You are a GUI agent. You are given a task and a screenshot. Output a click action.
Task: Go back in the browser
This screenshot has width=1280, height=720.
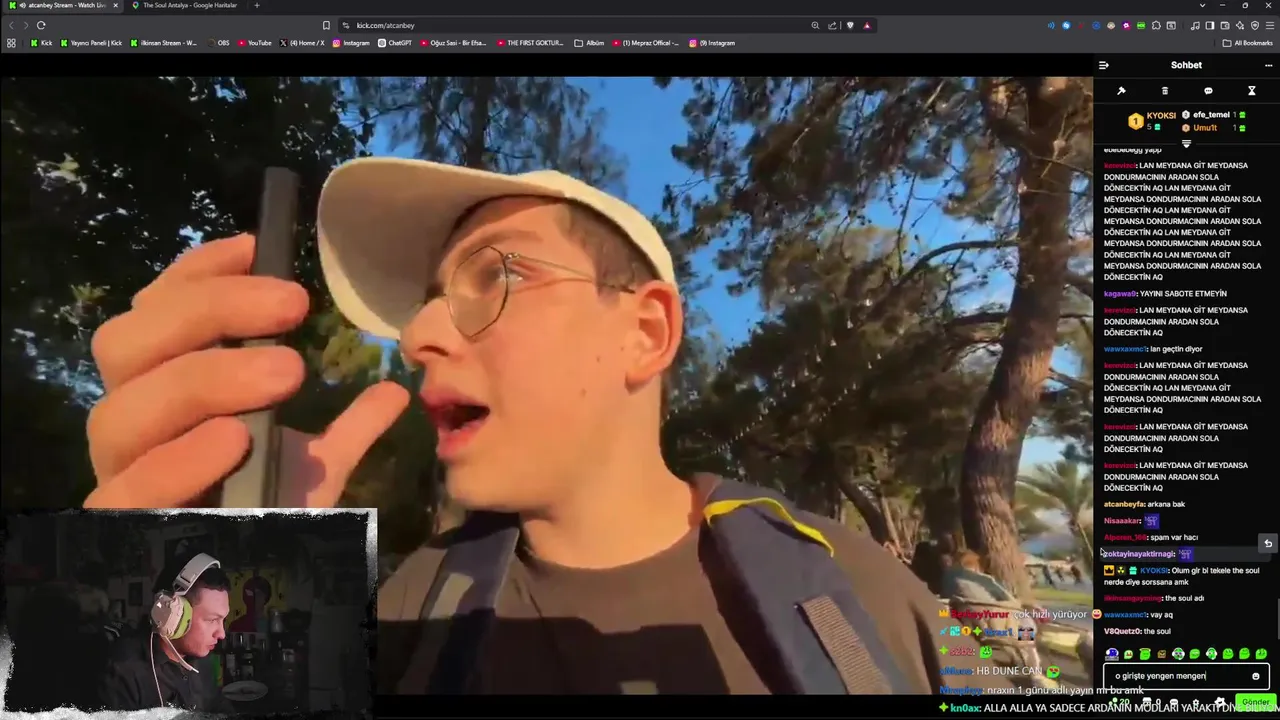11,25
